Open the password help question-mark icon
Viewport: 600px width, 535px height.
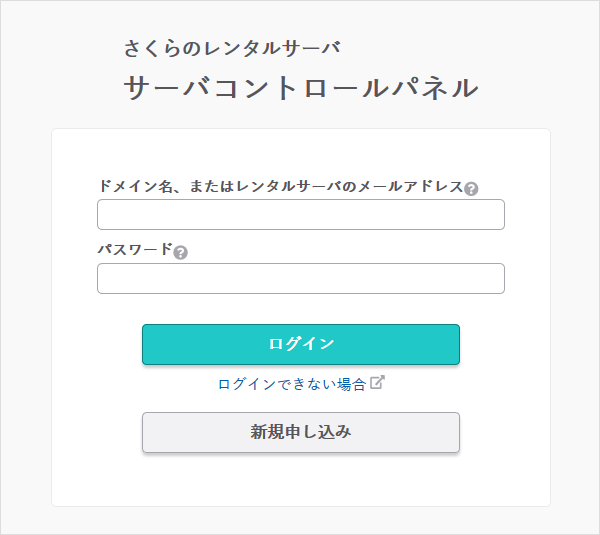180,252
